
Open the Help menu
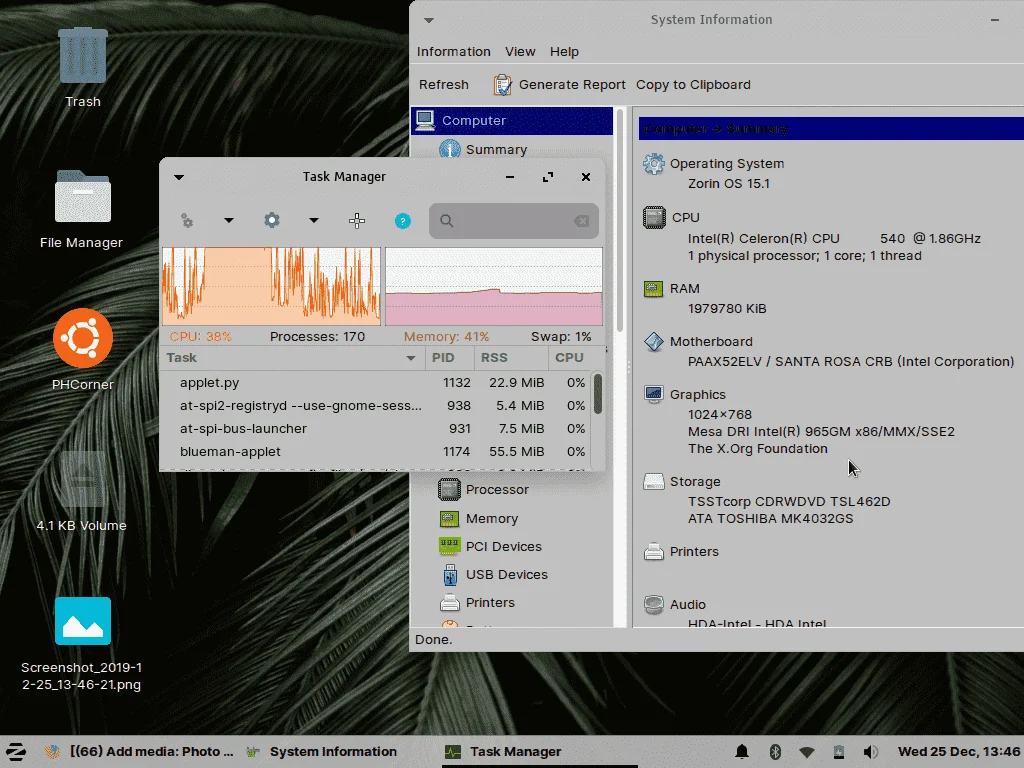[564, 52]
